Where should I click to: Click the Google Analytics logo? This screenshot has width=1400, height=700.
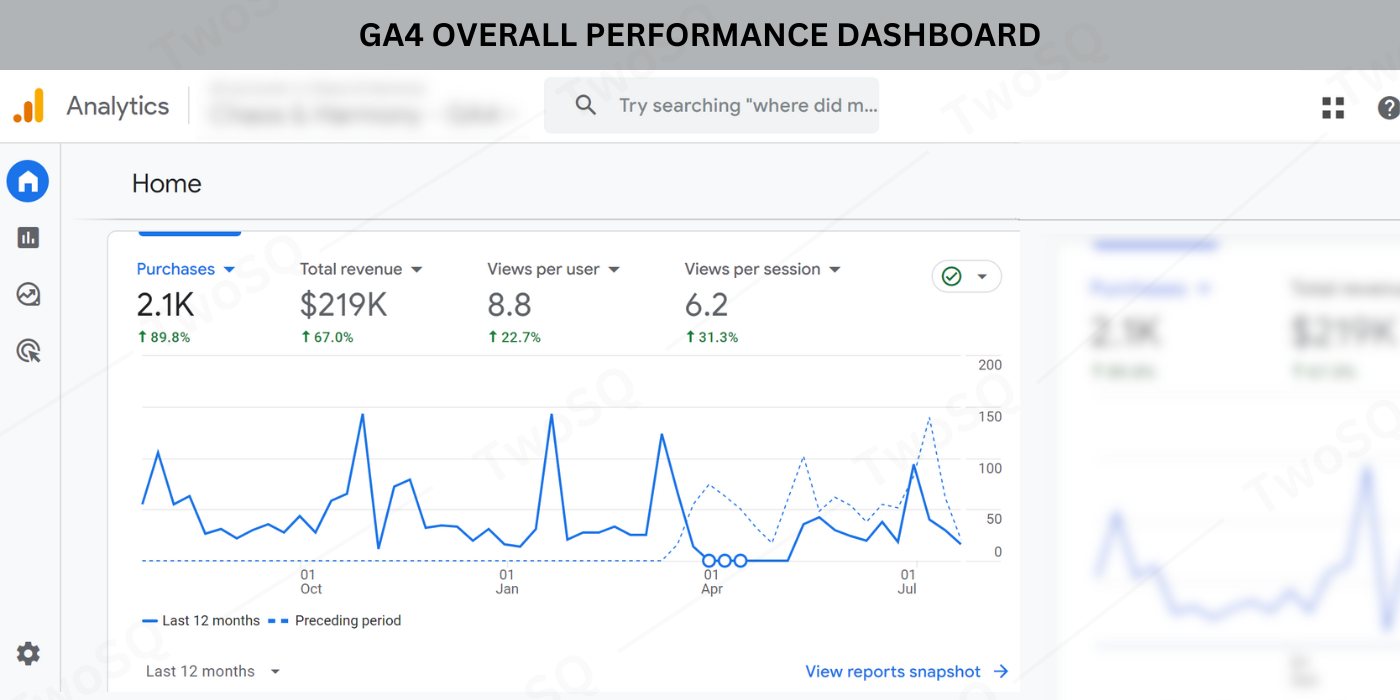[x=29, y=106]
